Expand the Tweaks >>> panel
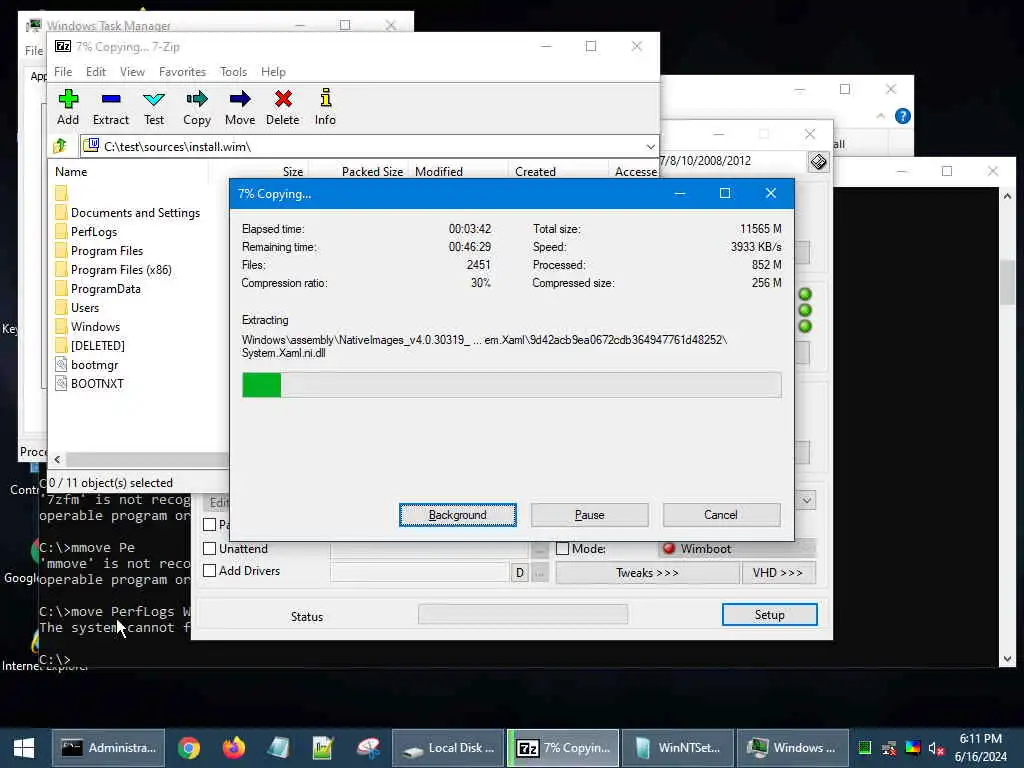The image size is (1024, 768). click(x=647, y=573)
